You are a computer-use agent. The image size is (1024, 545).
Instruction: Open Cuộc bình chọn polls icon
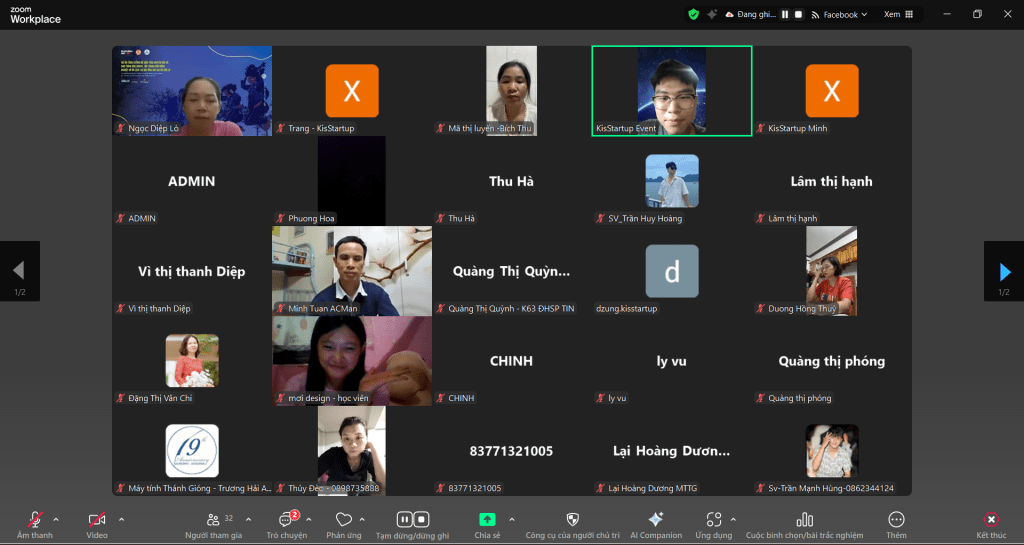tap(804, 520)
